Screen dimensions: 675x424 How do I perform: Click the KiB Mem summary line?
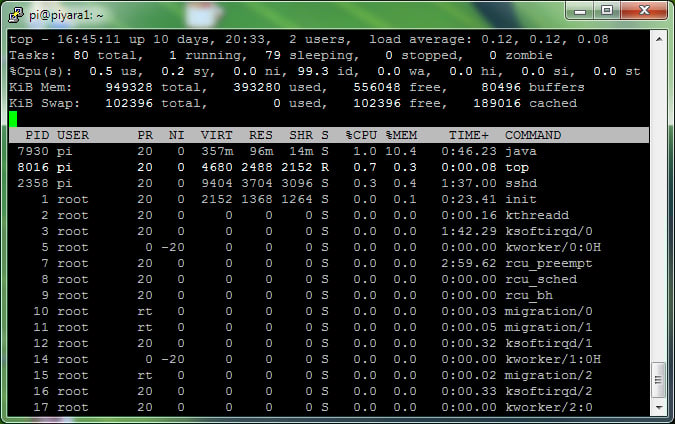[300, 87]
